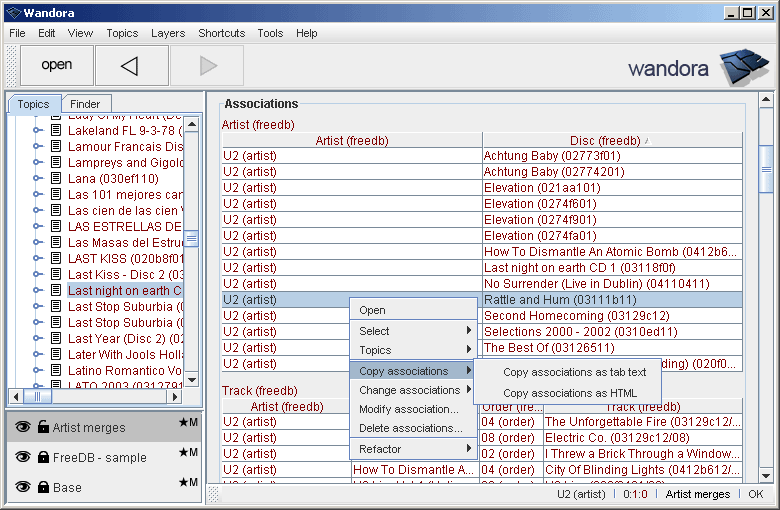Expand tree node for Lakeland FL 9-3-78
Screen dimensions: 780x510
click(x=37, y=130)
